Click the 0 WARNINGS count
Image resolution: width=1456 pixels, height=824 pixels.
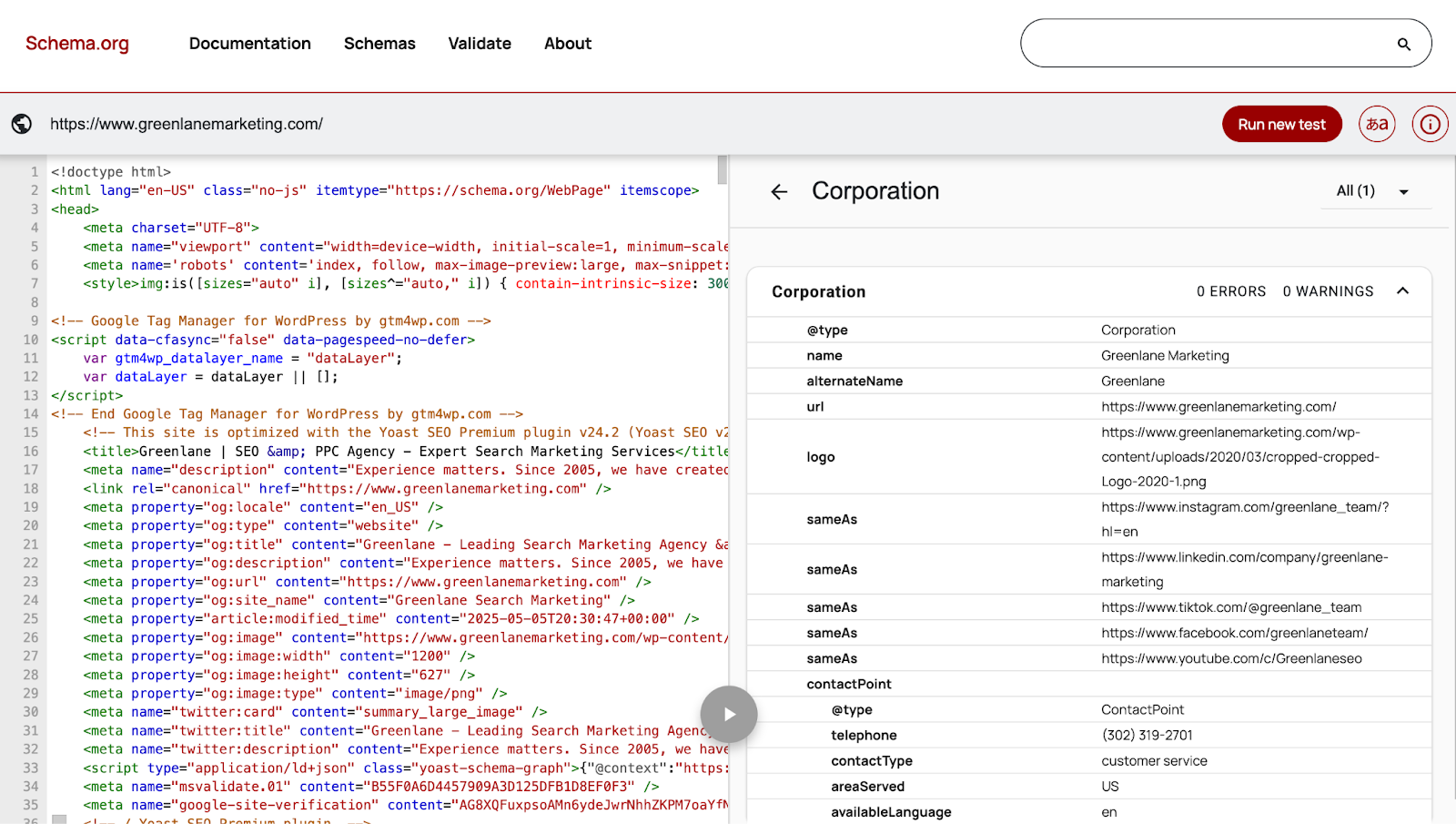click(x=1329, y=291)
